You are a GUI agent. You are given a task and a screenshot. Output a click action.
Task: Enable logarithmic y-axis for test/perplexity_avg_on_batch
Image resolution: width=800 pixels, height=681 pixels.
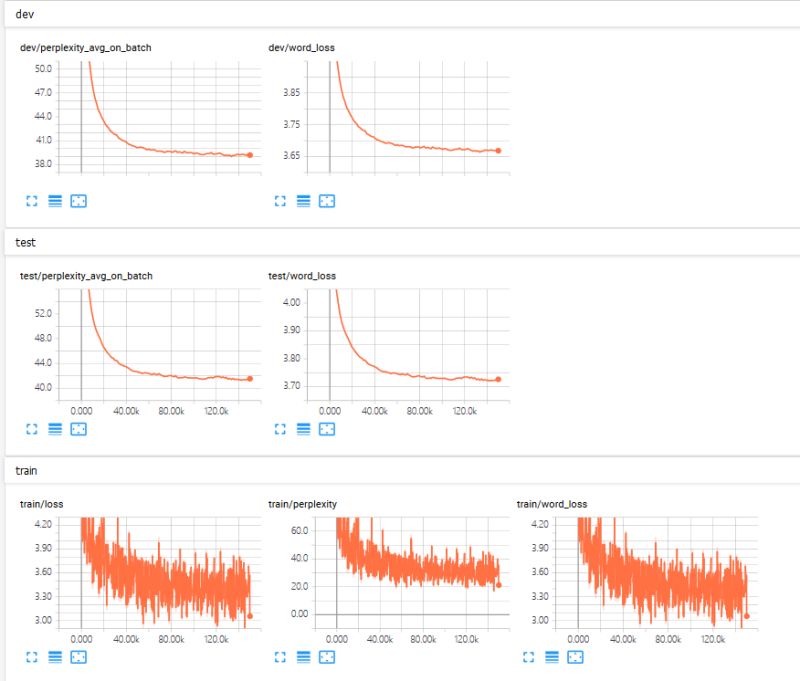[54, 428]
